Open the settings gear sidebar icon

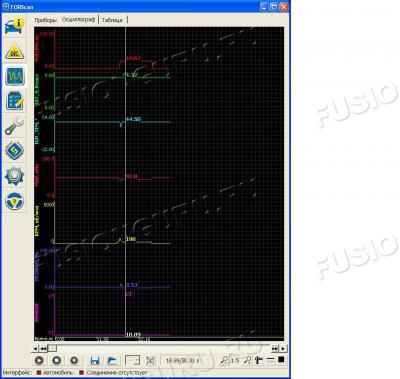tap(14, 176)
